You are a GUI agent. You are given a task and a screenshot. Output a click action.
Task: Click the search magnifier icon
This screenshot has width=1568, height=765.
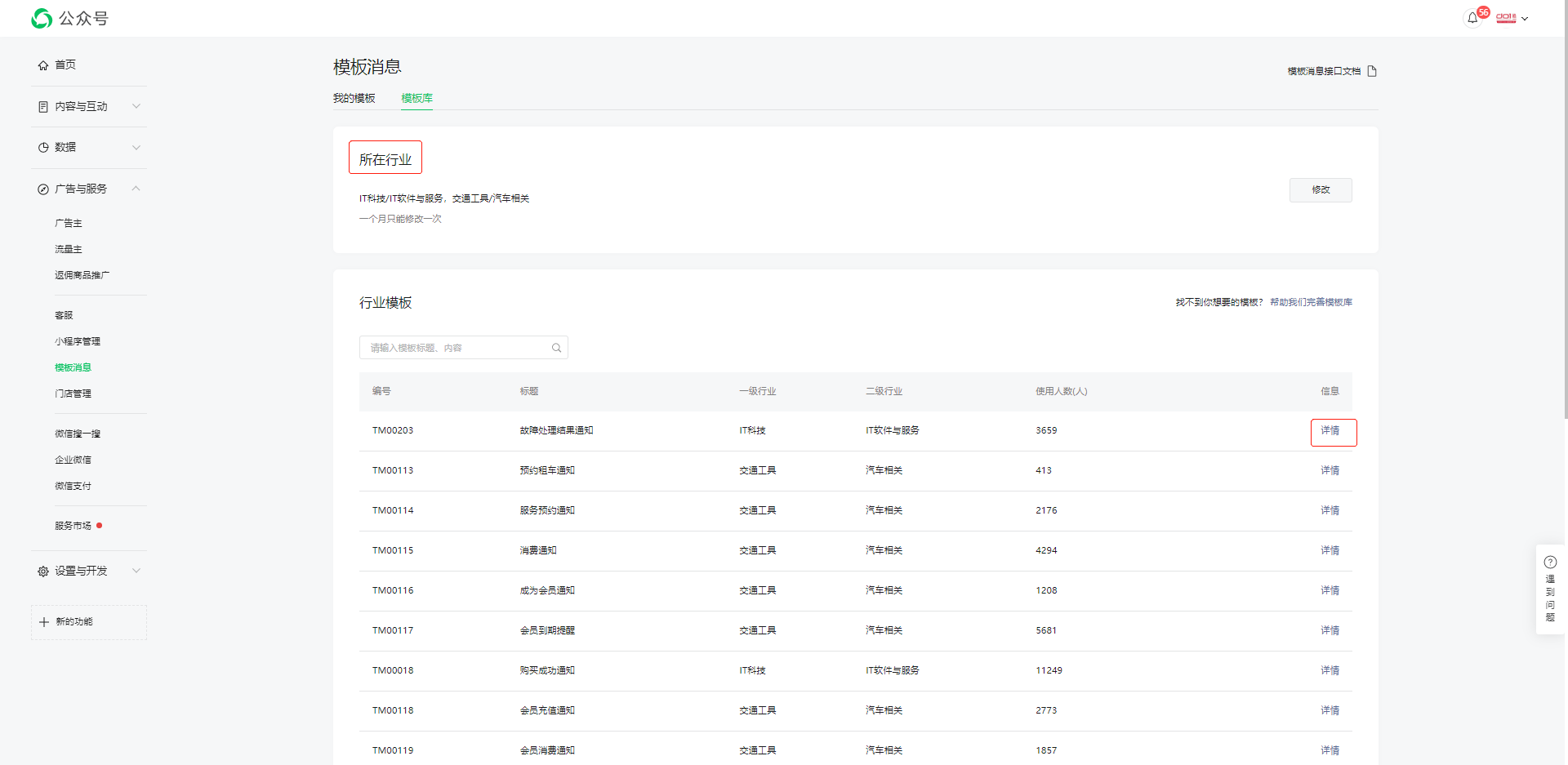point(556,348)
